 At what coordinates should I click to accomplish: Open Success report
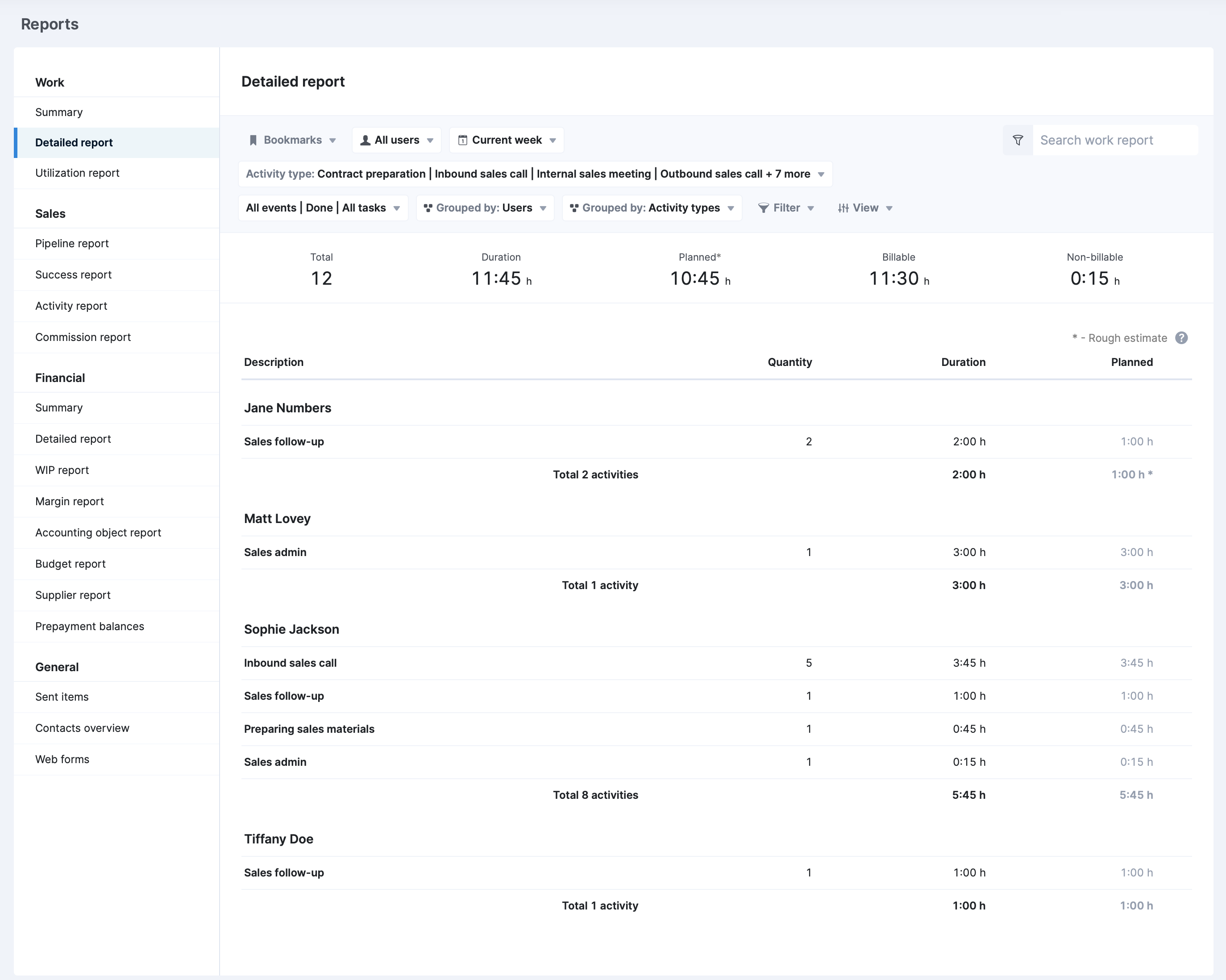pos(116,274)
